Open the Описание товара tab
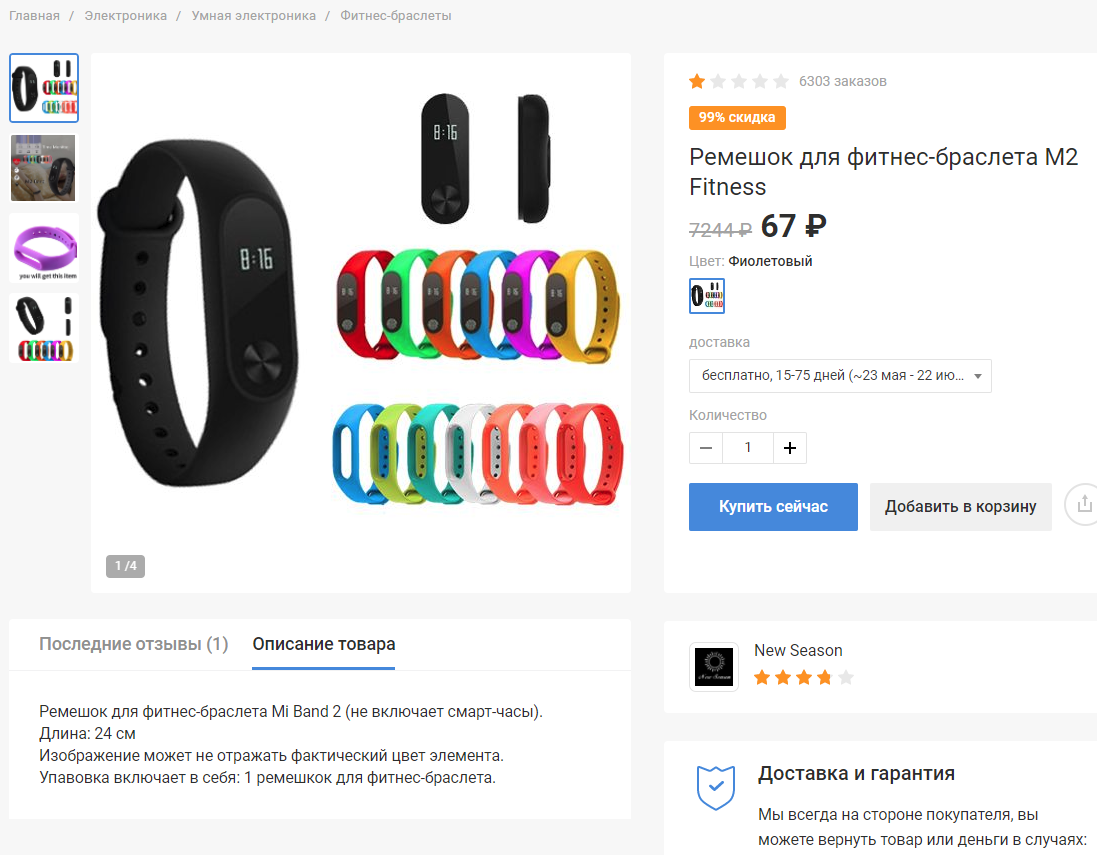The image size is (1097, 855). click(324, 644)
